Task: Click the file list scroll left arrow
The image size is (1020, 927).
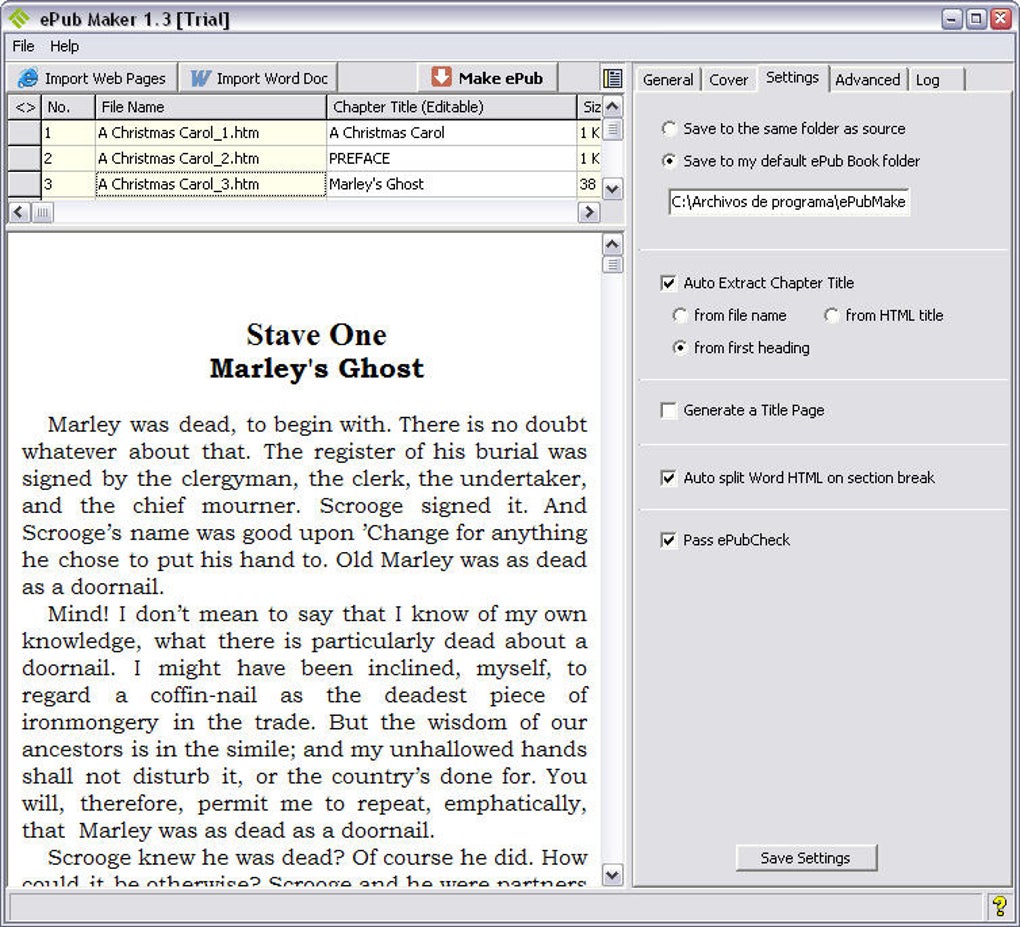Action: (19, 212)
